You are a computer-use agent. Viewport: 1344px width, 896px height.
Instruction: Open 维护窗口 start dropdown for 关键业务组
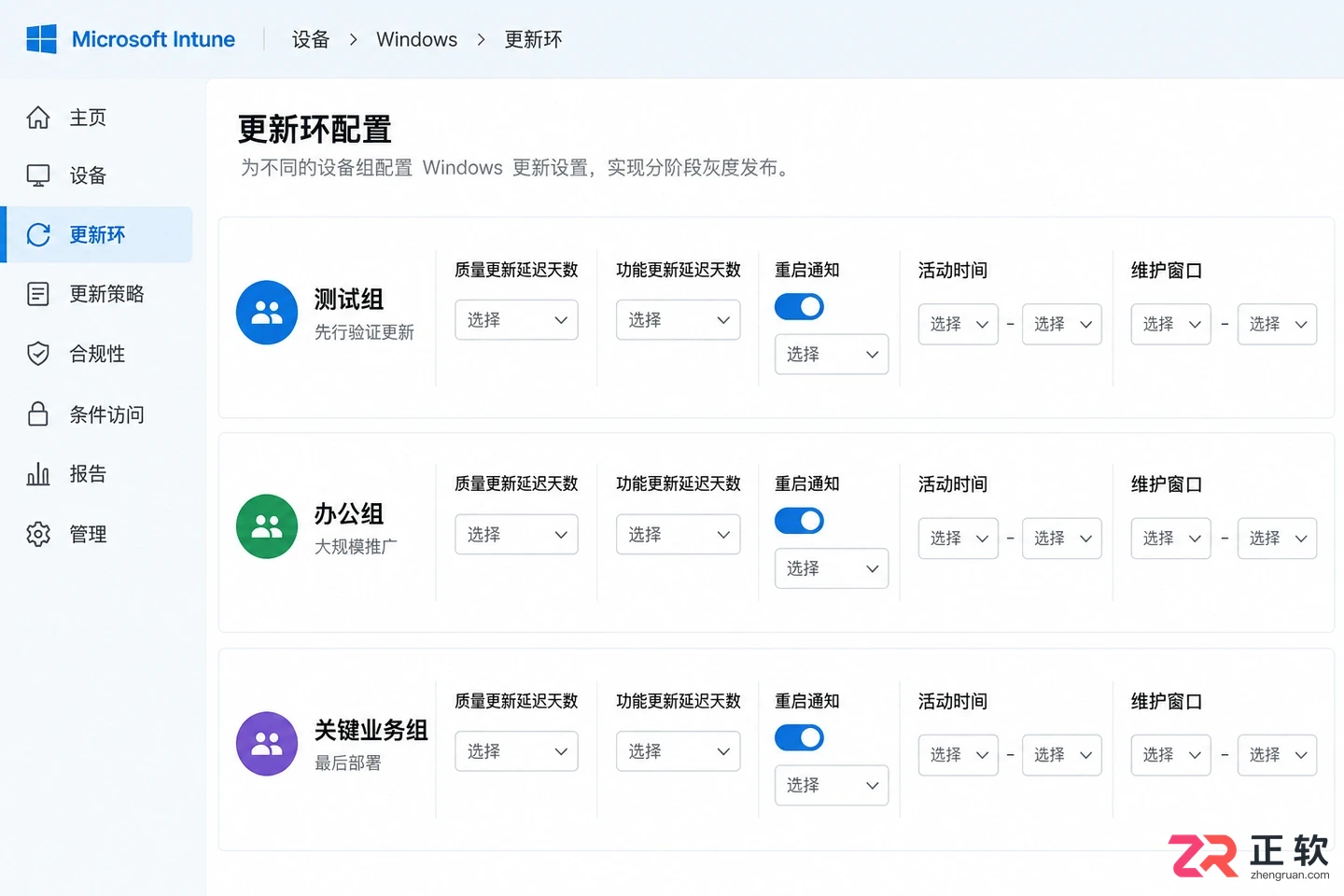(1171, 755)
